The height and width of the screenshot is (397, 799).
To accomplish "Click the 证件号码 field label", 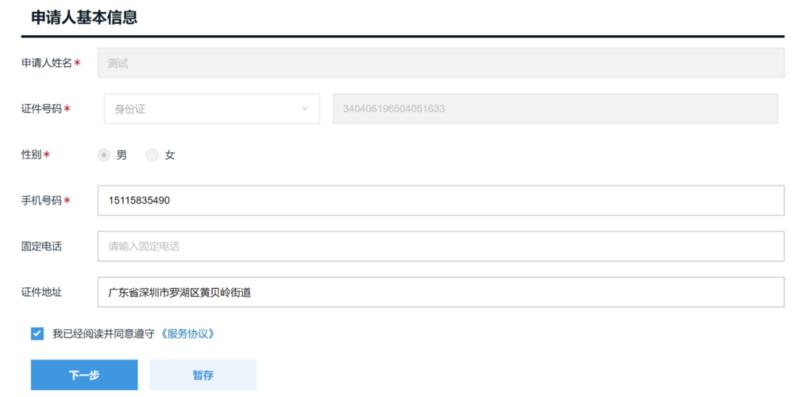I will [41, 109].
